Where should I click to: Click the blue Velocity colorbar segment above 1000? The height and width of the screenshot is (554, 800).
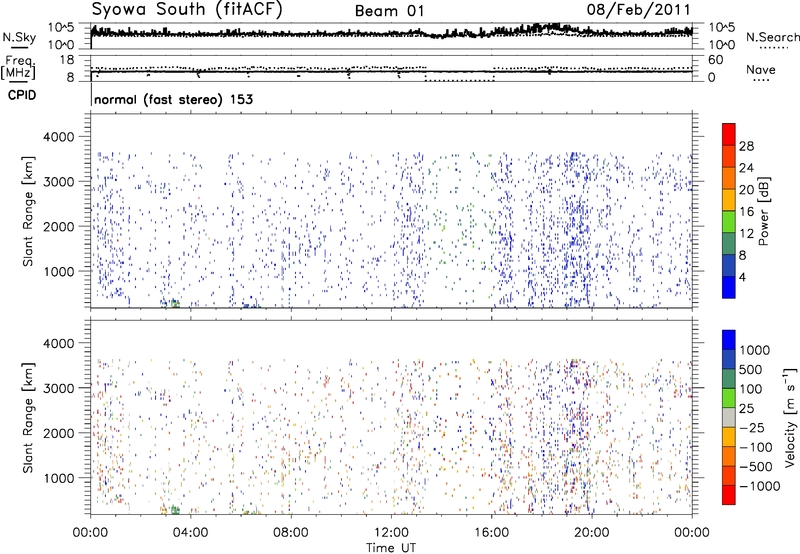click(729, 340)
